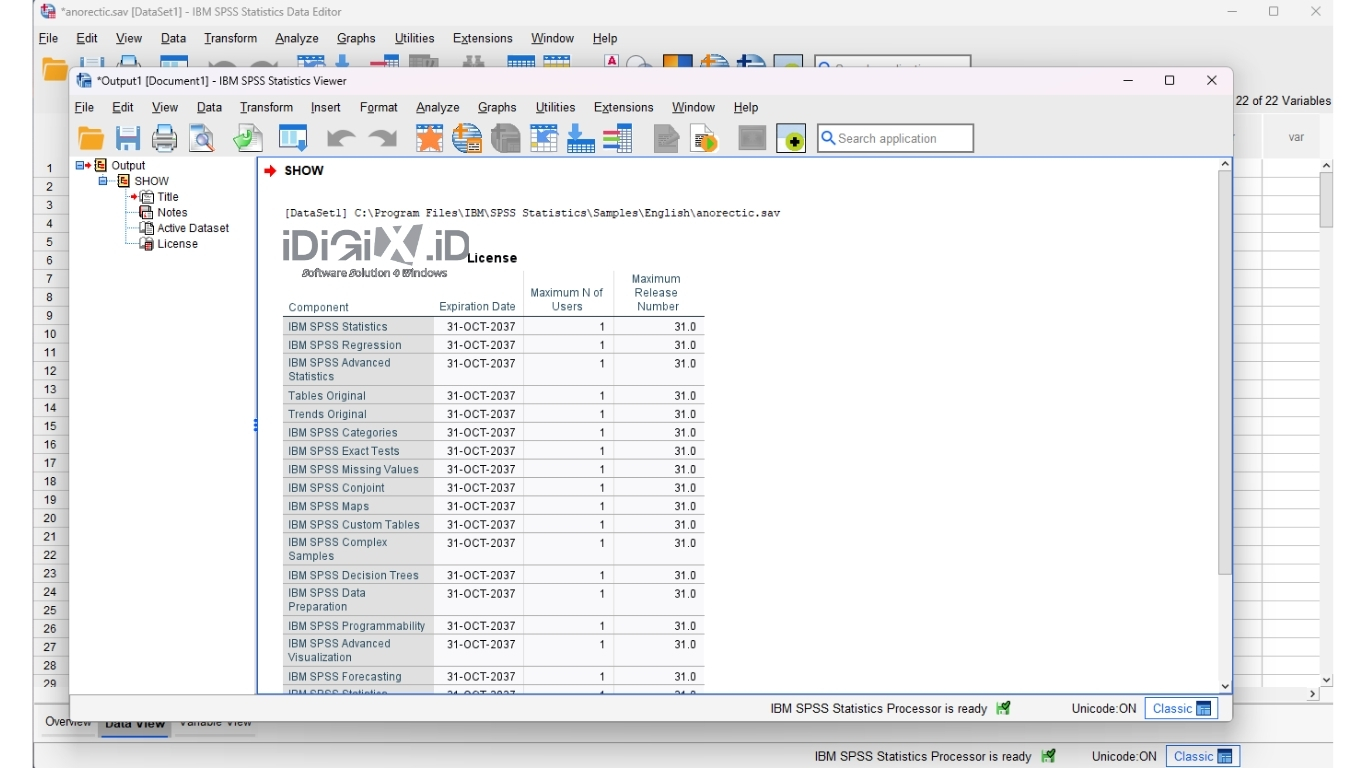
Task: Click the Maximum N of Users column header
Action: [567, 300]
